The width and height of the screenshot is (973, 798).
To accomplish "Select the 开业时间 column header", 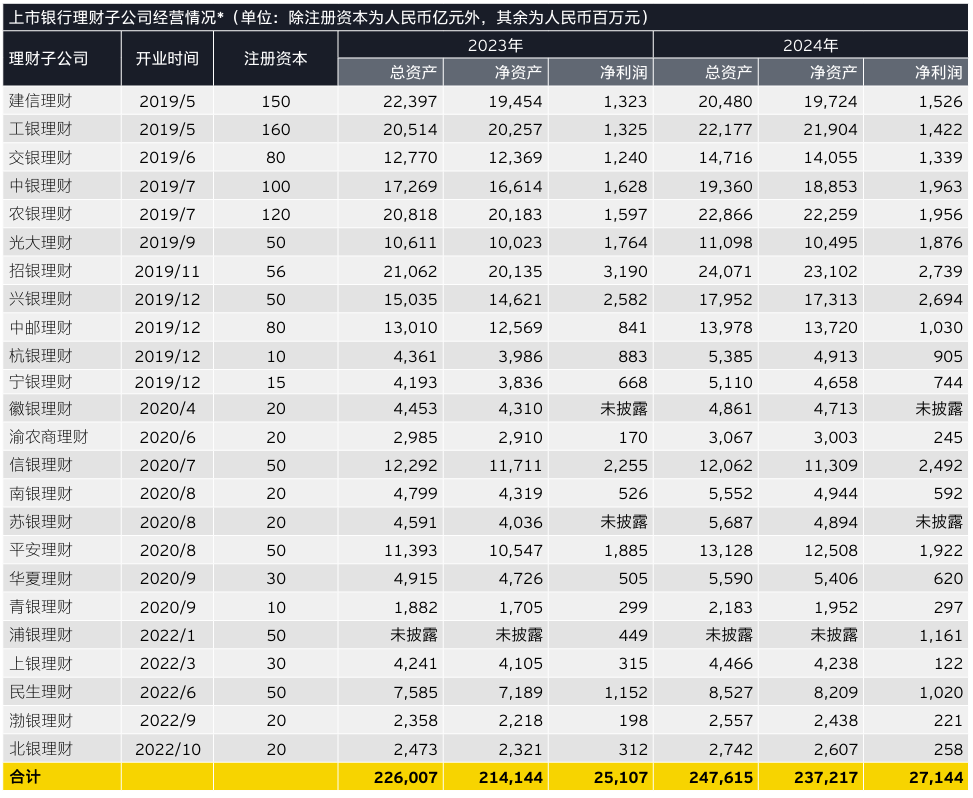I will point(167,58).
